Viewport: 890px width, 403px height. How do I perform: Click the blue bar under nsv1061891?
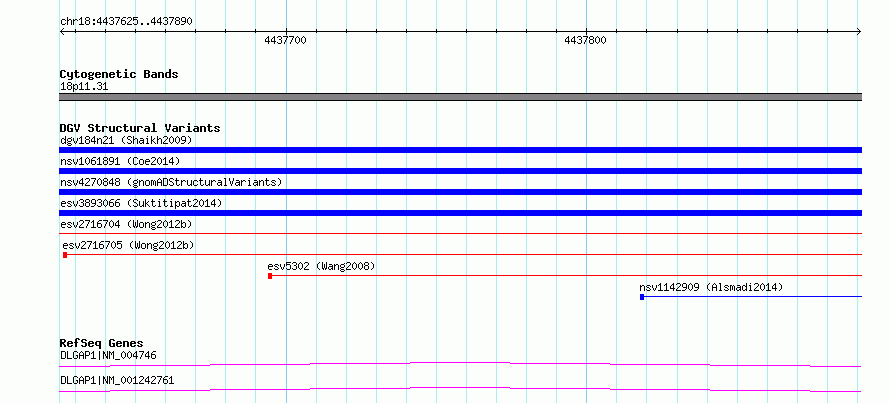click(x=460, y=171)
